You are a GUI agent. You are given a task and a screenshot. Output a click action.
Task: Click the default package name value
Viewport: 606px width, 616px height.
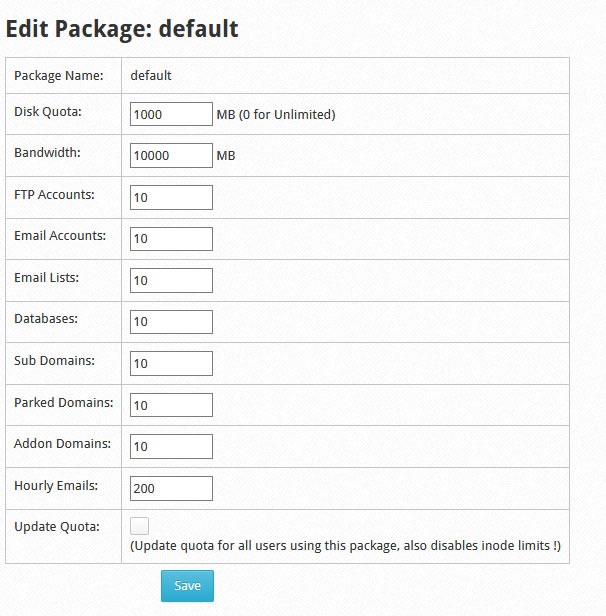tap(151, 75)
